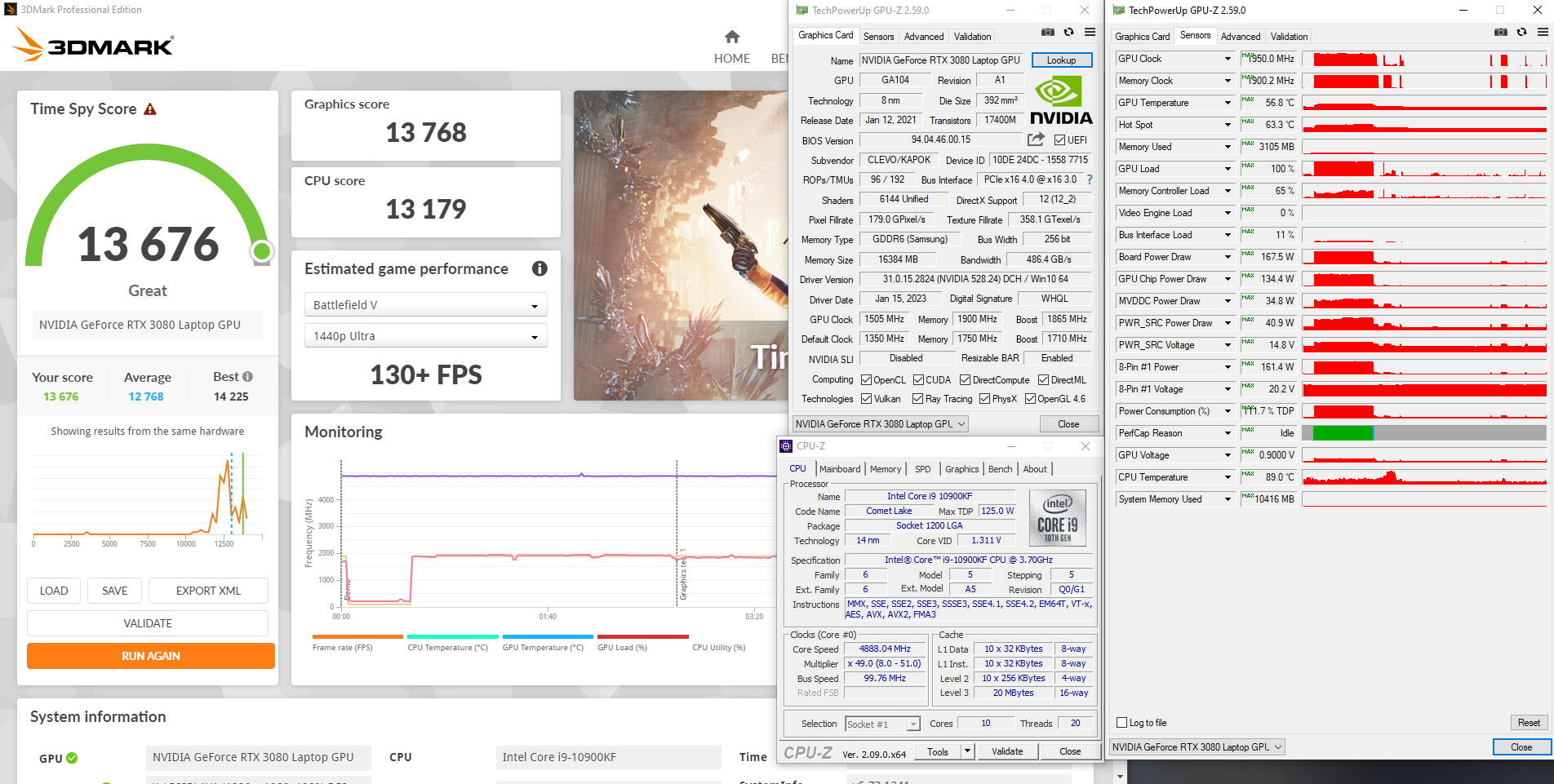Viewport: 1554px width, 784px height.
Task: Enable the Log to file checkbox
Action: pos(1122,723)
